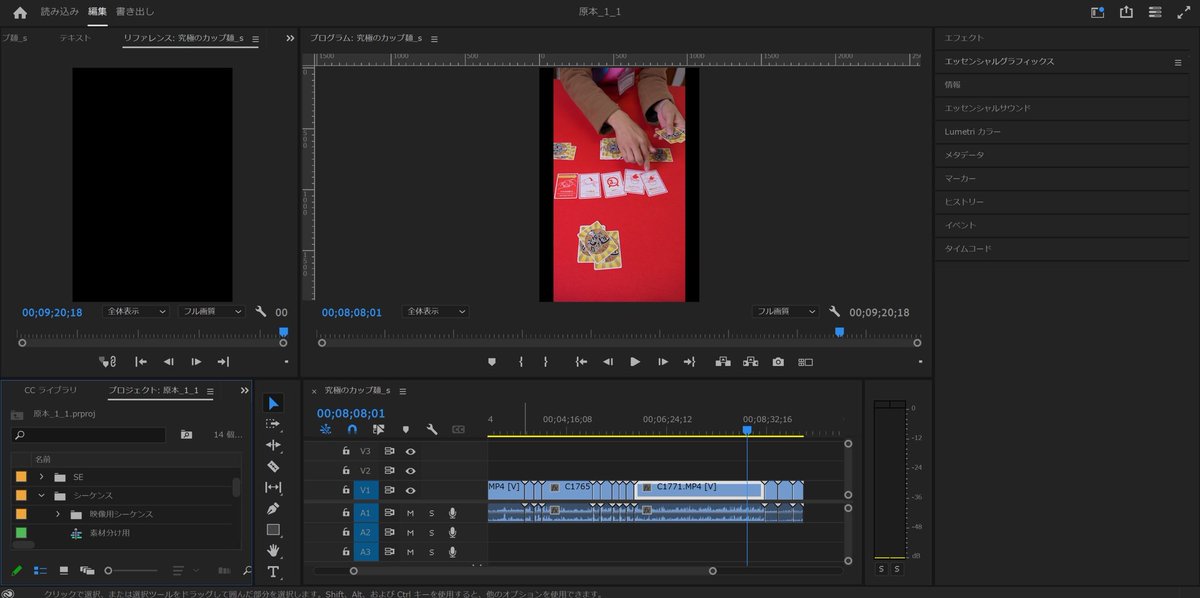Open Reference monitor 全体表示 dropdown
This screenshot has width=1200, height=598.
click(135, 312)
